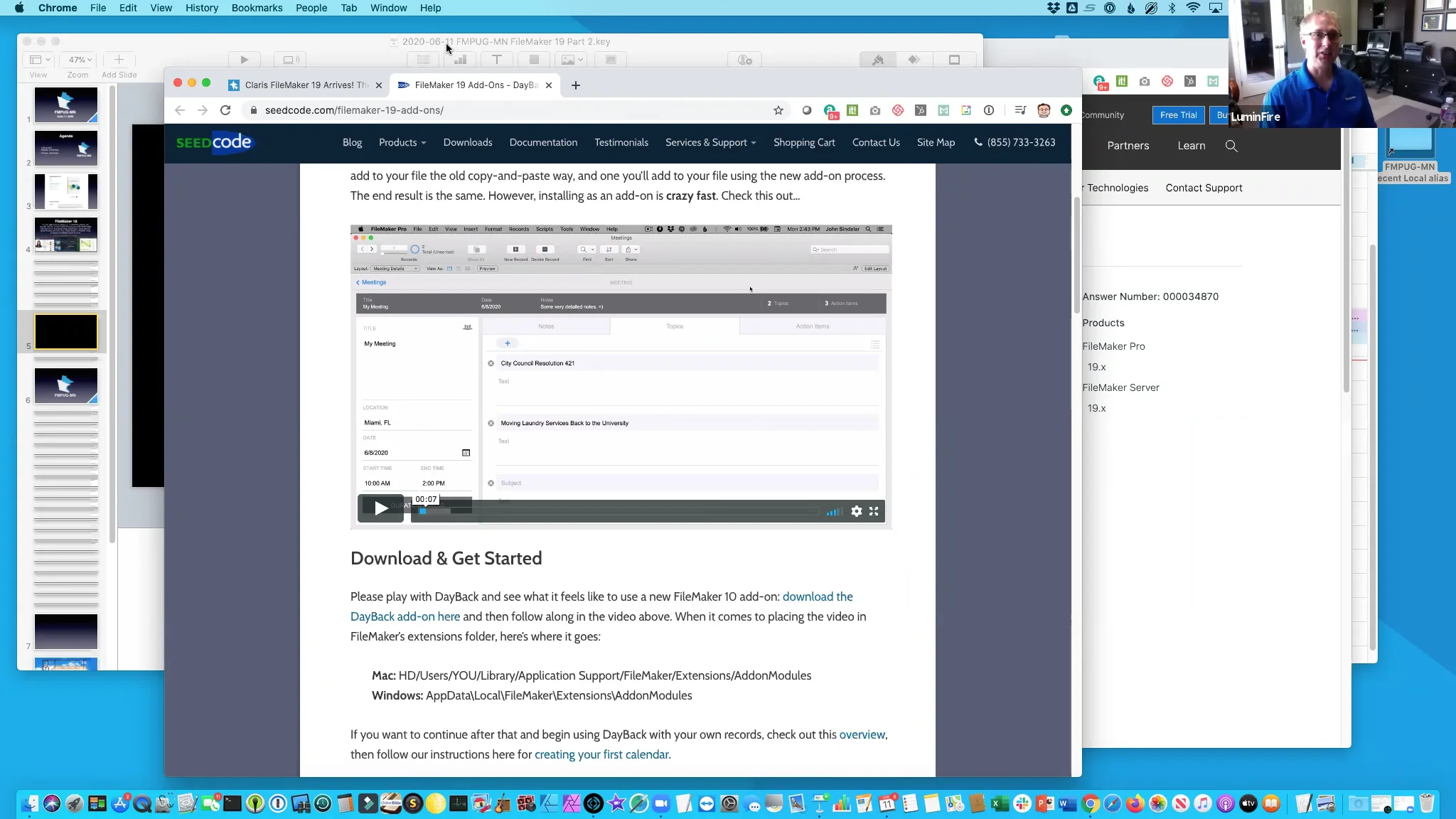The height and width of the screenshot is (819, 1456).
Task: Expand Services & Support menu
Action: tap(710, 143)
